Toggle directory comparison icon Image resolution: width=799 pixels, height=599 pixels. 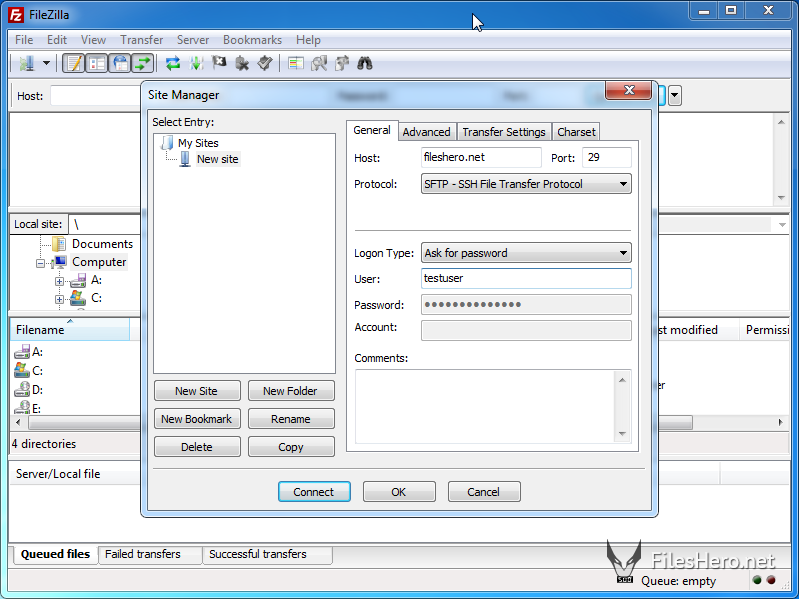coord(319,64)
